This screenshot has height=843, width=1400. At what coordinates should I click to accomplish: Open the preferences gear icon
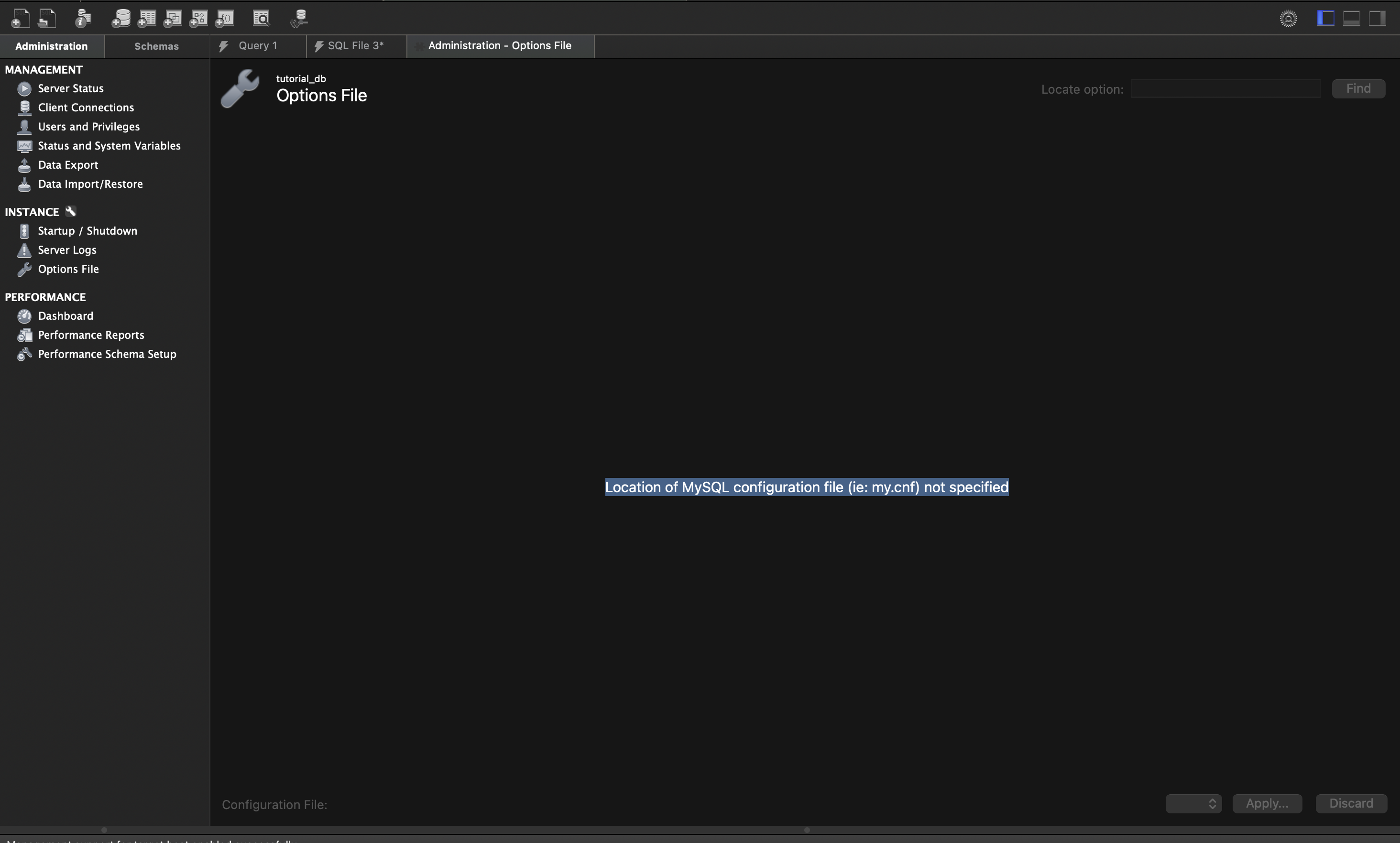pos(1288,19)
